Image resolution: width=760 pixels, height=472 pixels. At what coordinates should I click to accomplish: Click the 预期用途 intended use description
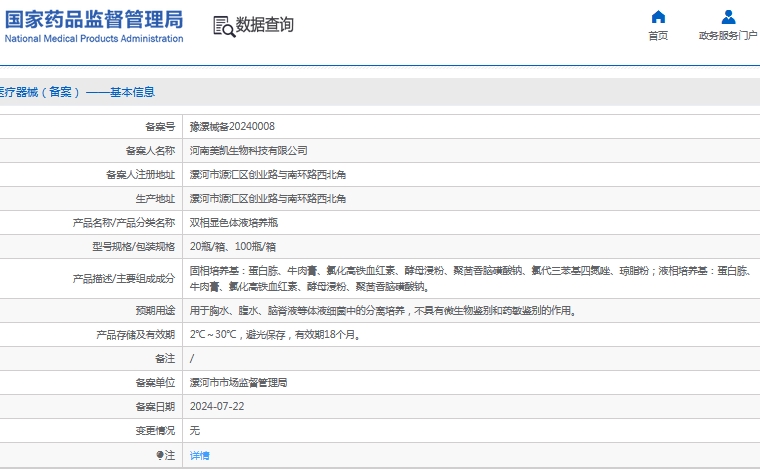tap(383, 311)
